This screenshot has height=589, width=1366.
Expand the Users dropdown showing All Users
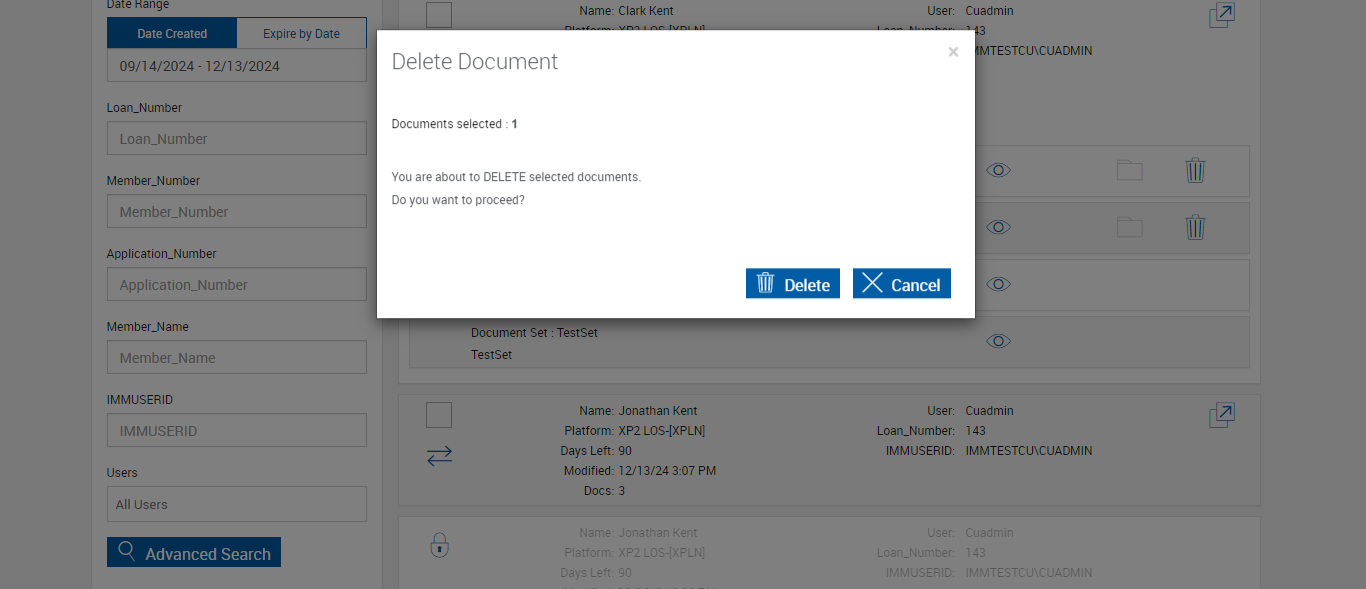237,504
